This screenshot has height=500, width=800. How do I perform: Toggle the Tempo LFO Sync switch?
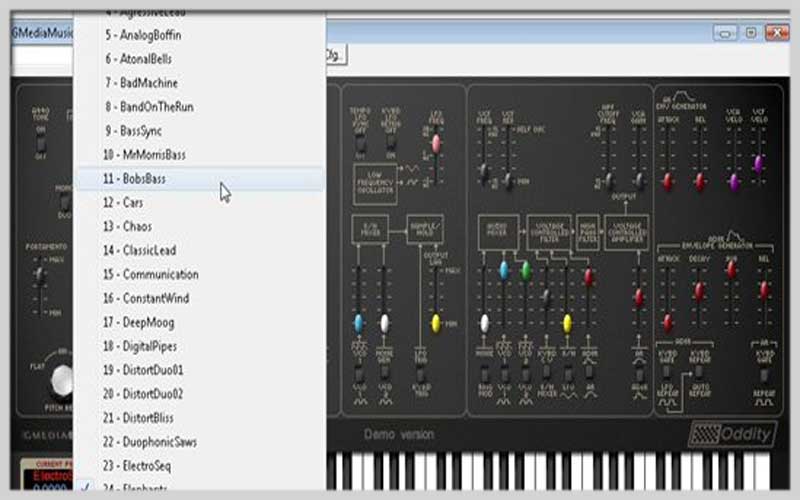click(x=360, y=143)
